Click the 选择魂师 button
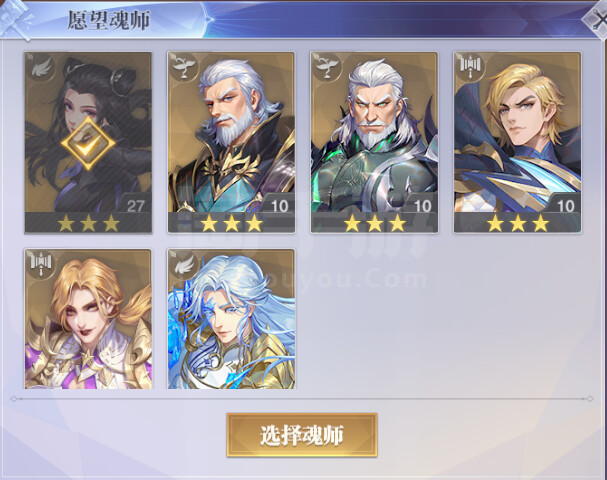 tap(302, 435)
